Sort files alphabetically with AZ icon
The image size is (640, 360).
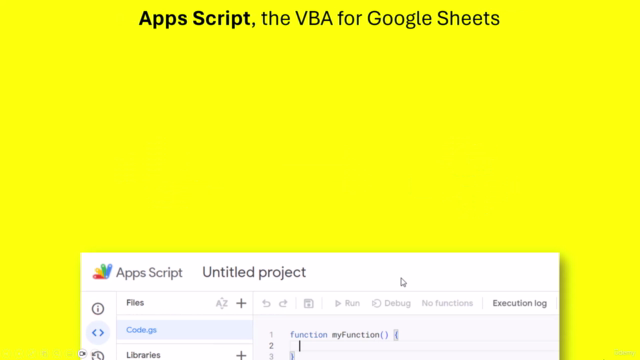click(x=222, y=303)
